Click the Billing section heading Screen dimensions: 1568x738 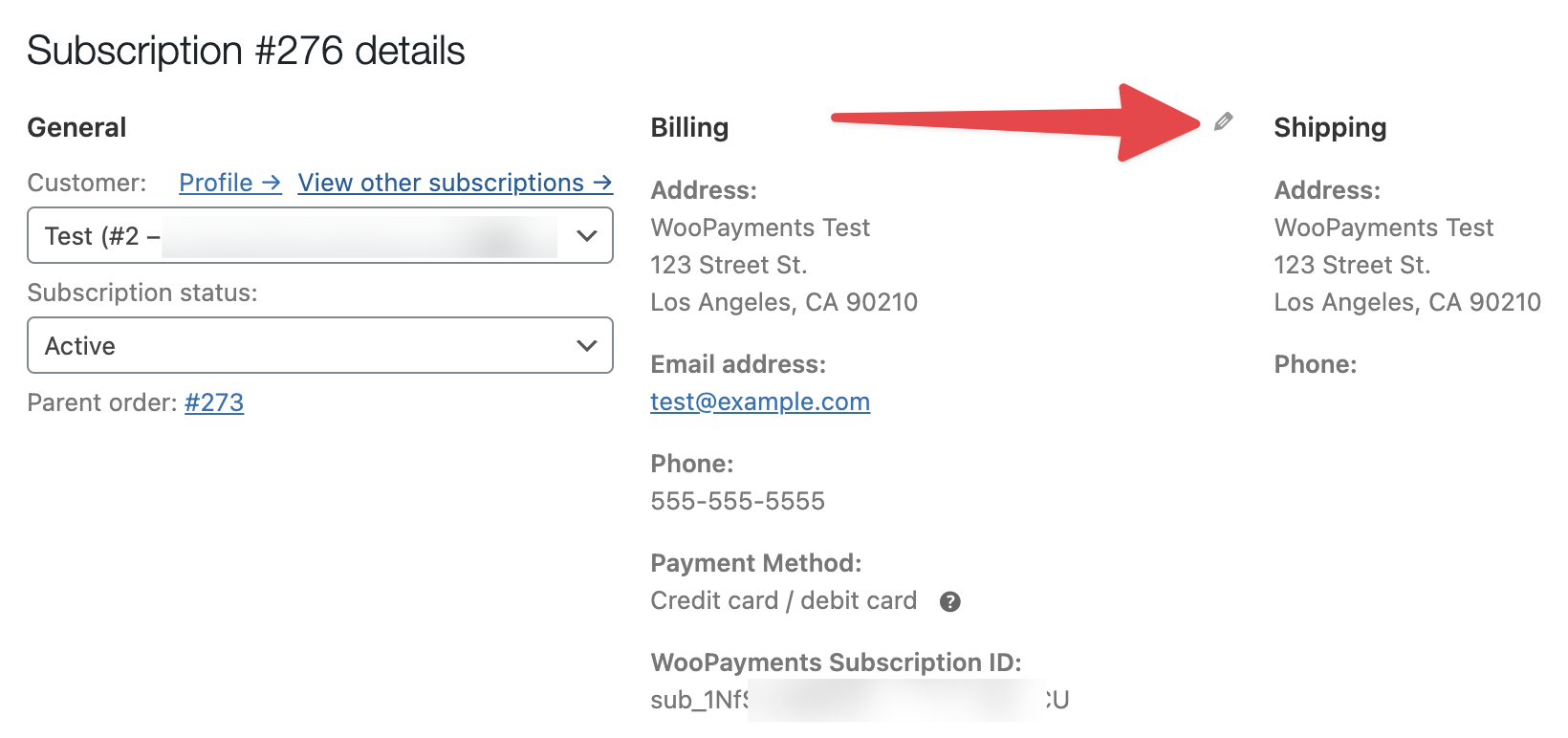[x=689, y=127]
